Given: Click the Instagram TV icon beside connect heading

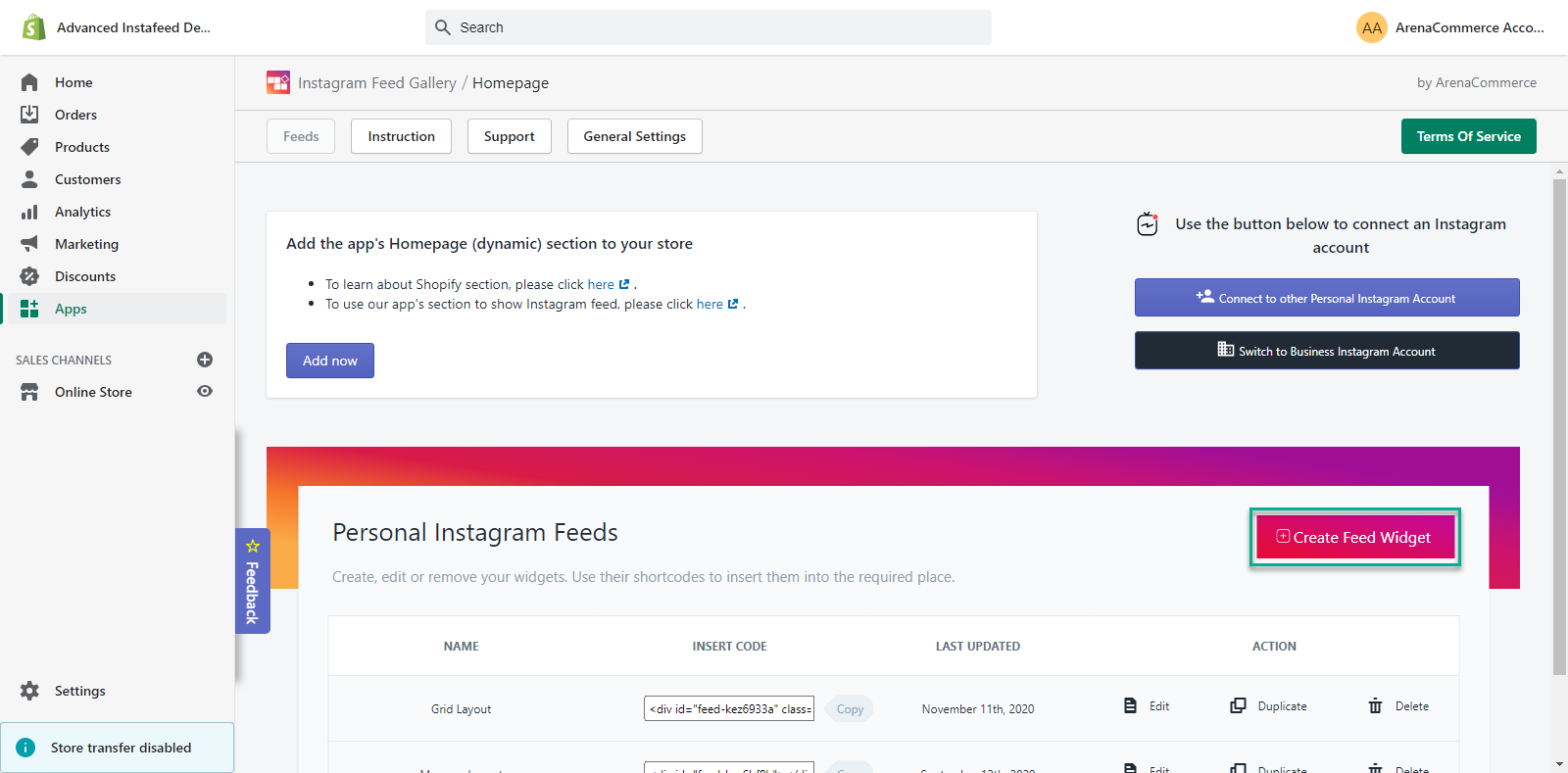Looking at the screenshot, I should [x=1148, y=224].
